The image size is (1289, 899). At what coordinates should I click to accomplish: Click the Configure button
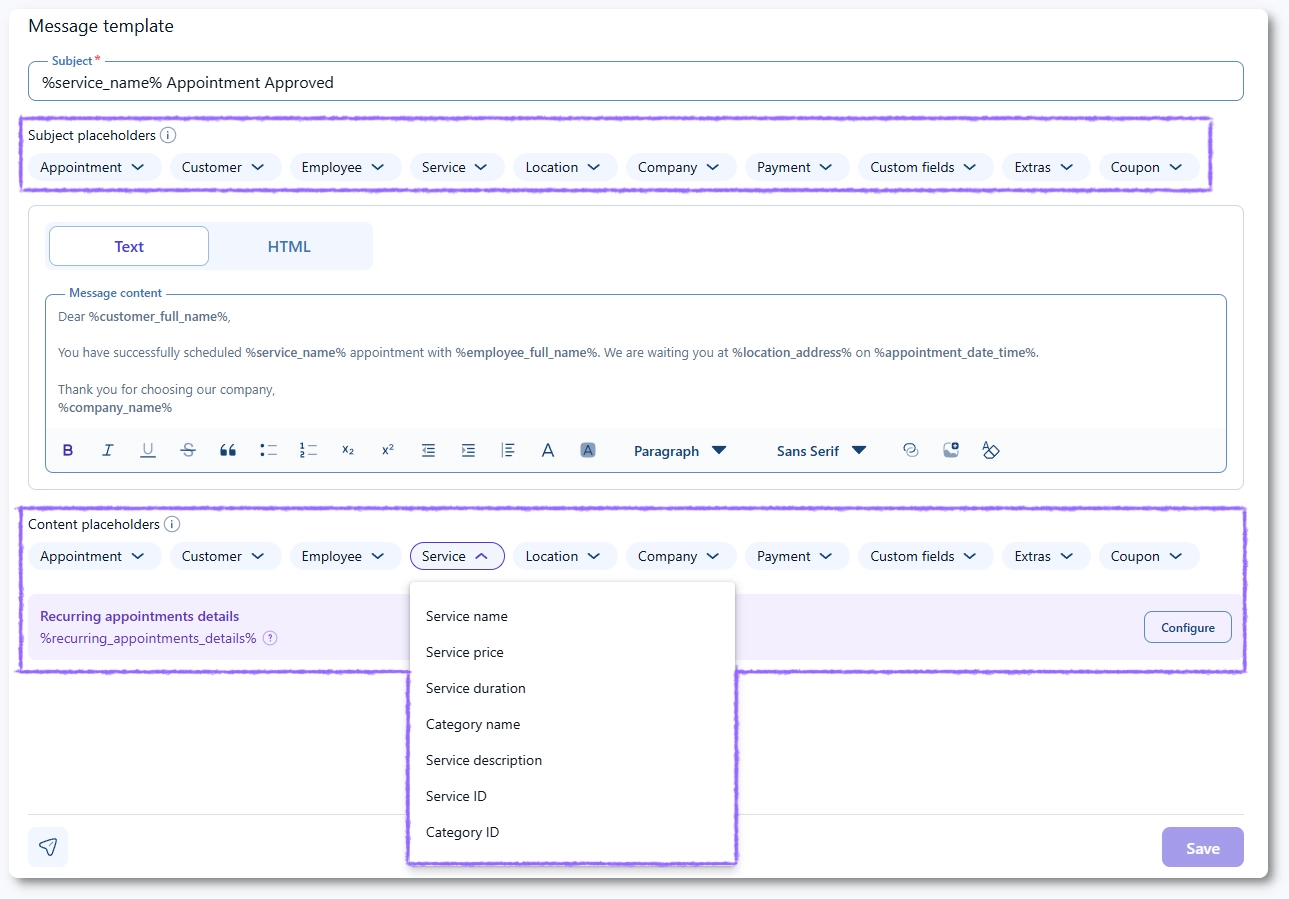point(1187,628)
